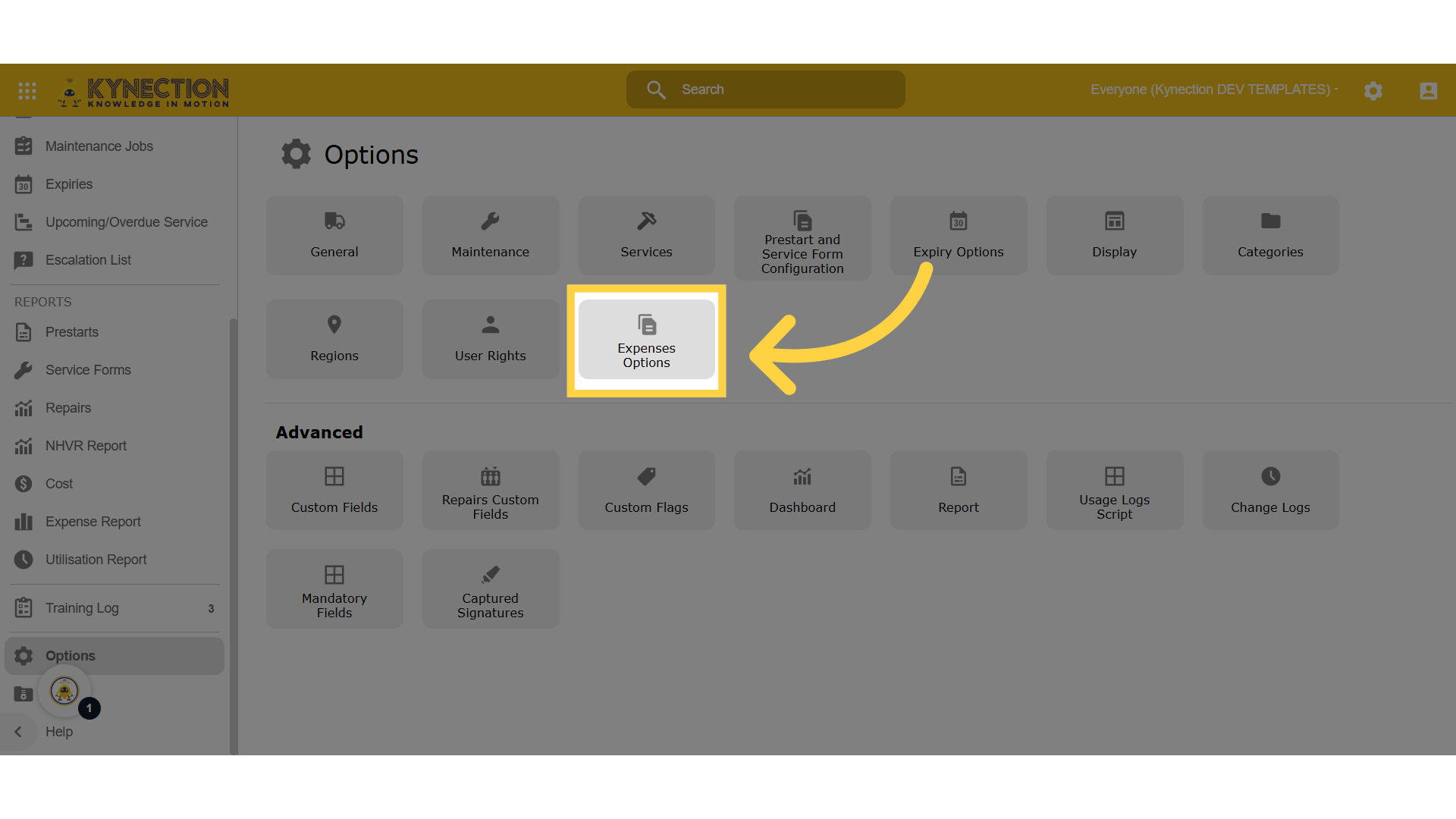This screenshot has height=819, width=1456.
Task: Open the Change Logs clock tile
Action: click(1271, 491)
